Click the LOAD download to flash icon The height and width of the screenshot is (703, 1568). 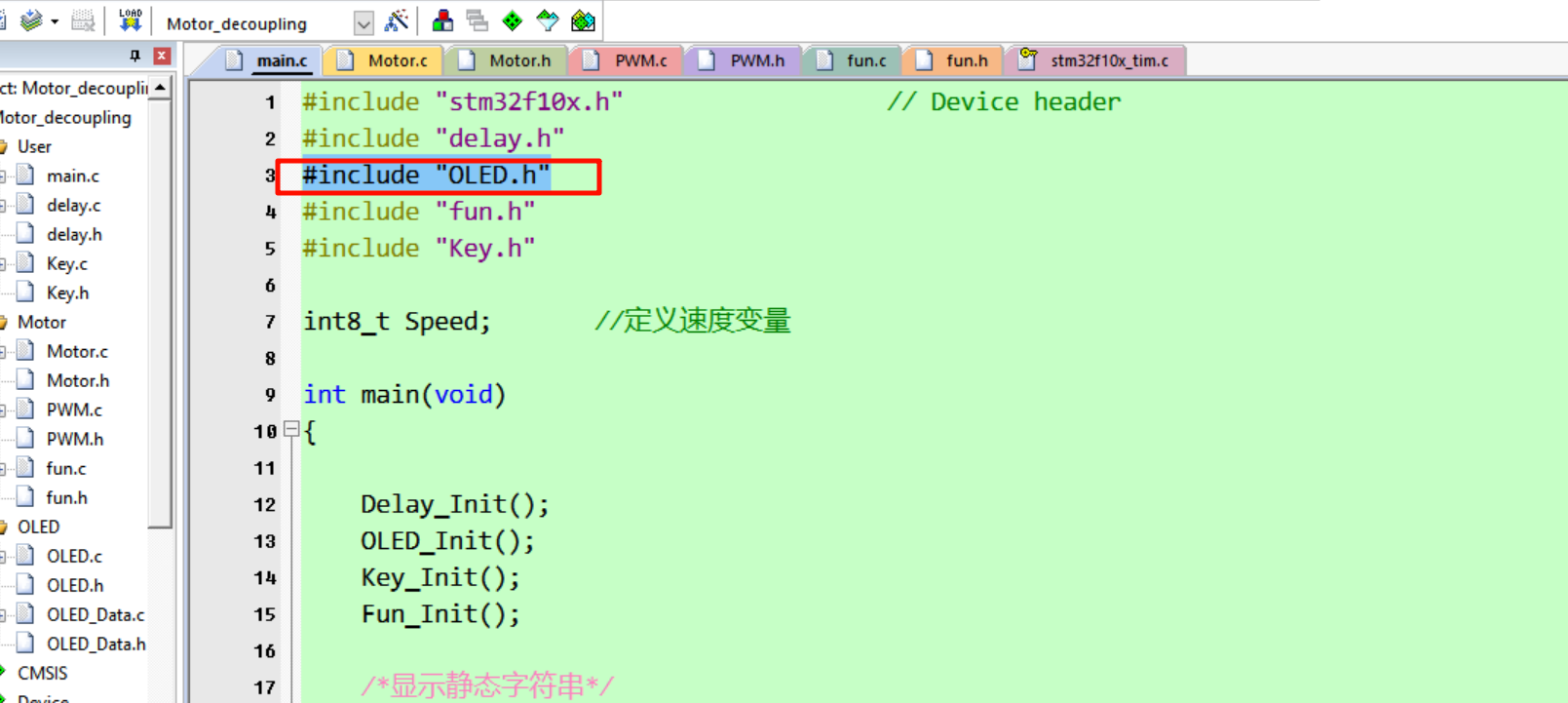coord(130,20)
